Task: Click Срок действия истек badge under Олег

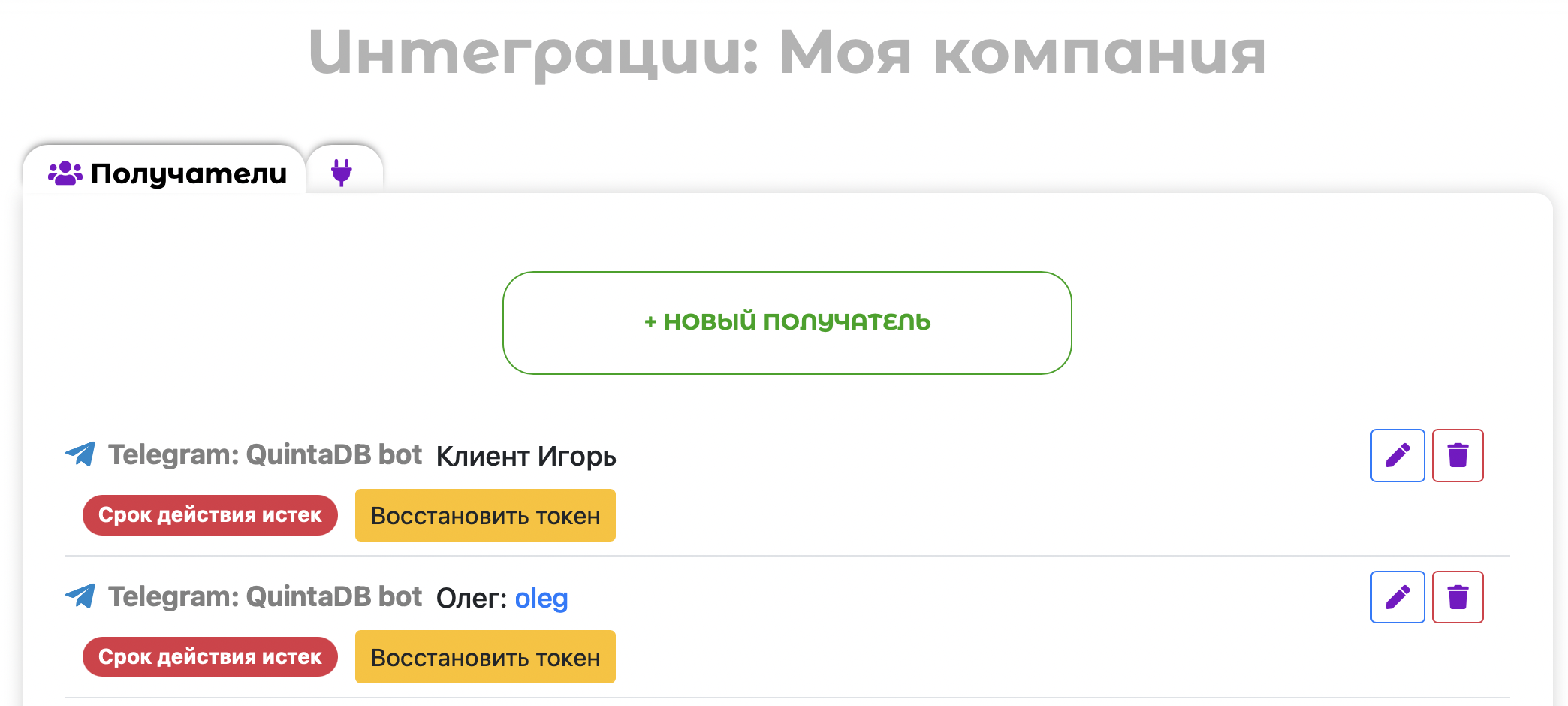Action: pyautogui.click(x=210, y=657)
